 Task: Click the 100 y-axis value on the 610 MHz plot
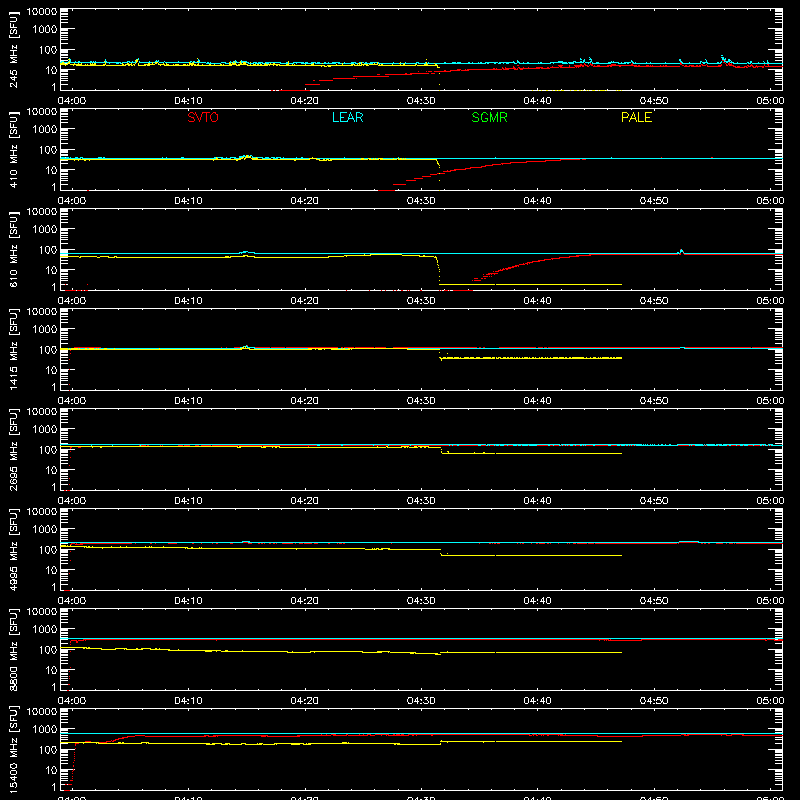click(48, 250)
